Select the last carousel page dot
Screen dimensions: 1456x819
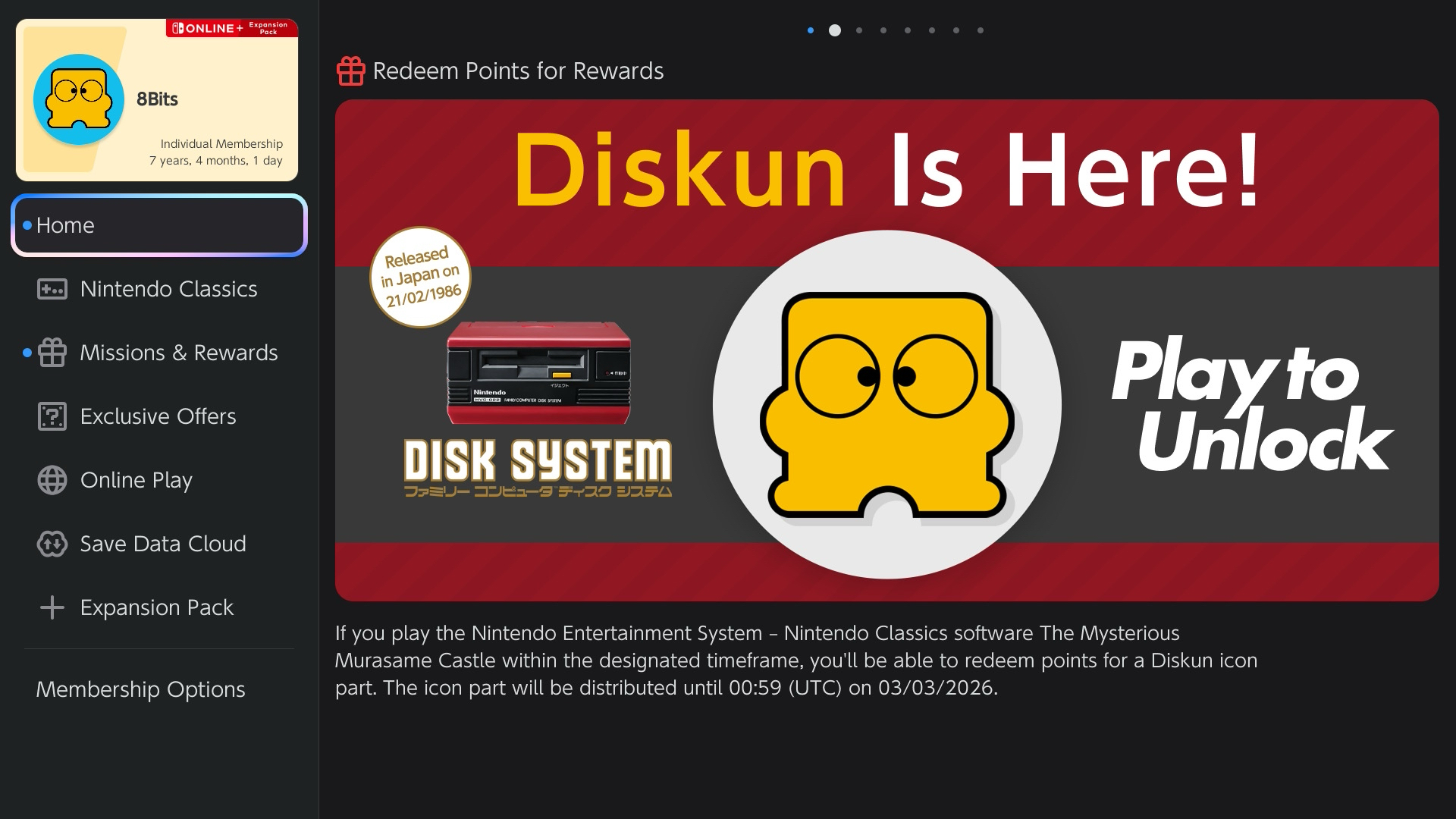(981, 30)
